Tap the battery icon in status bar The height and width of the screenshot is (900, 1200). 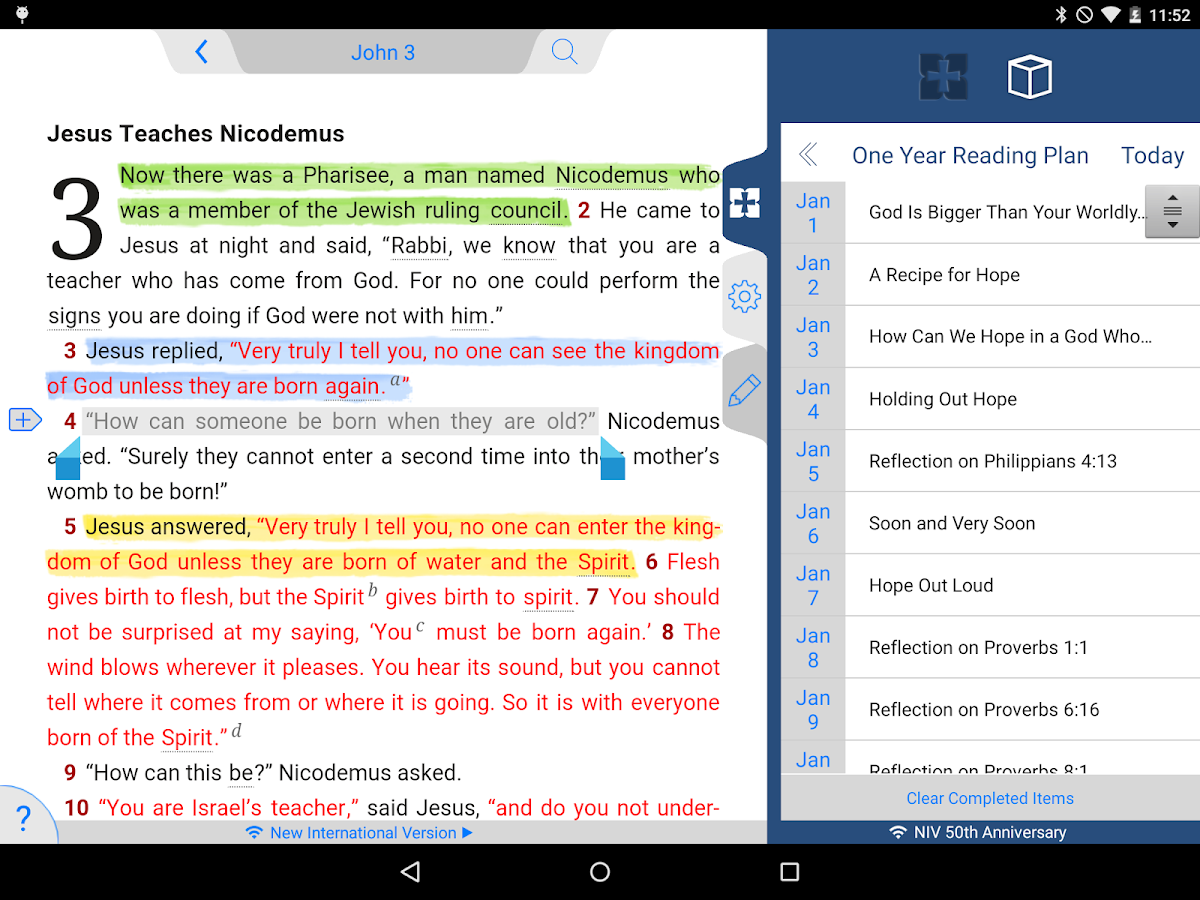(x=1136, y=15)
